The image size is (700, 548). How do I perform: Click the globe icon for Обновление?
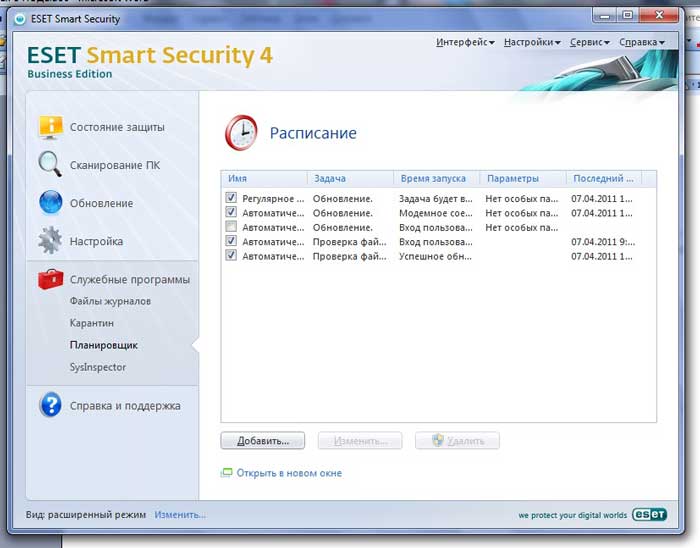[x=50, y=202]
